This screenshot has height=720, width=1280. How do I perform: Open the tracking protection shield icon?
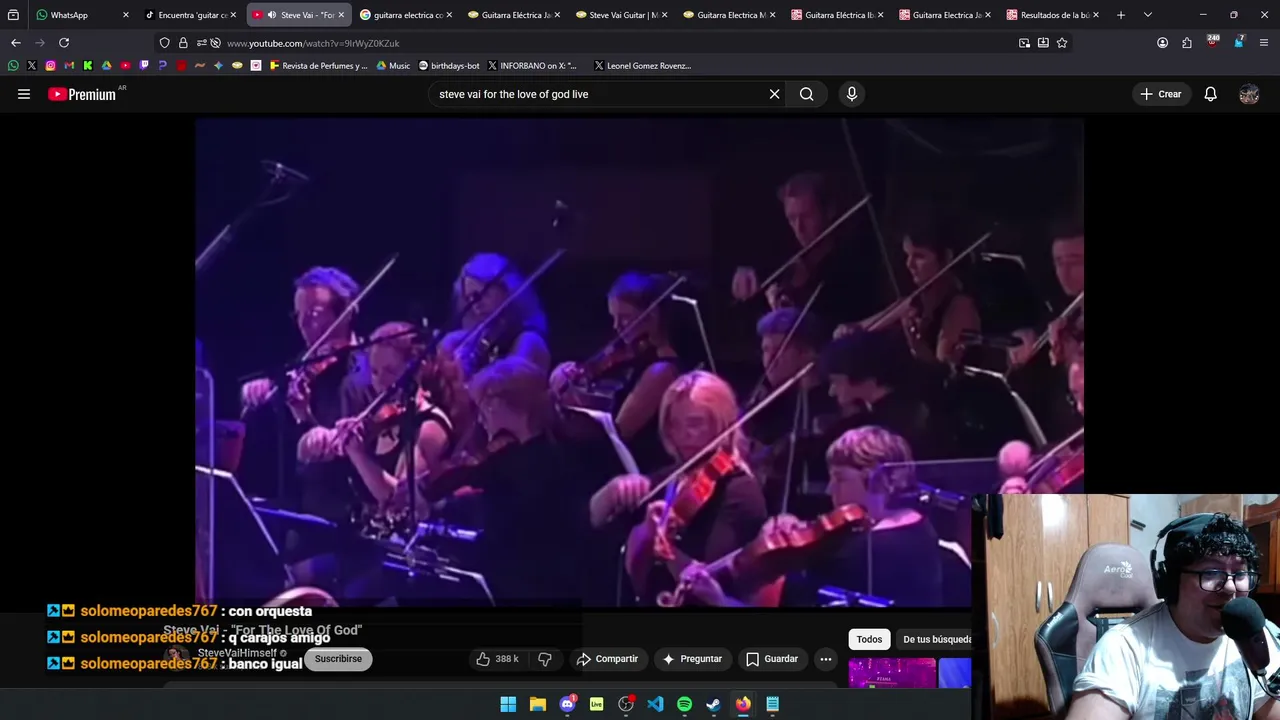[165, 43]
